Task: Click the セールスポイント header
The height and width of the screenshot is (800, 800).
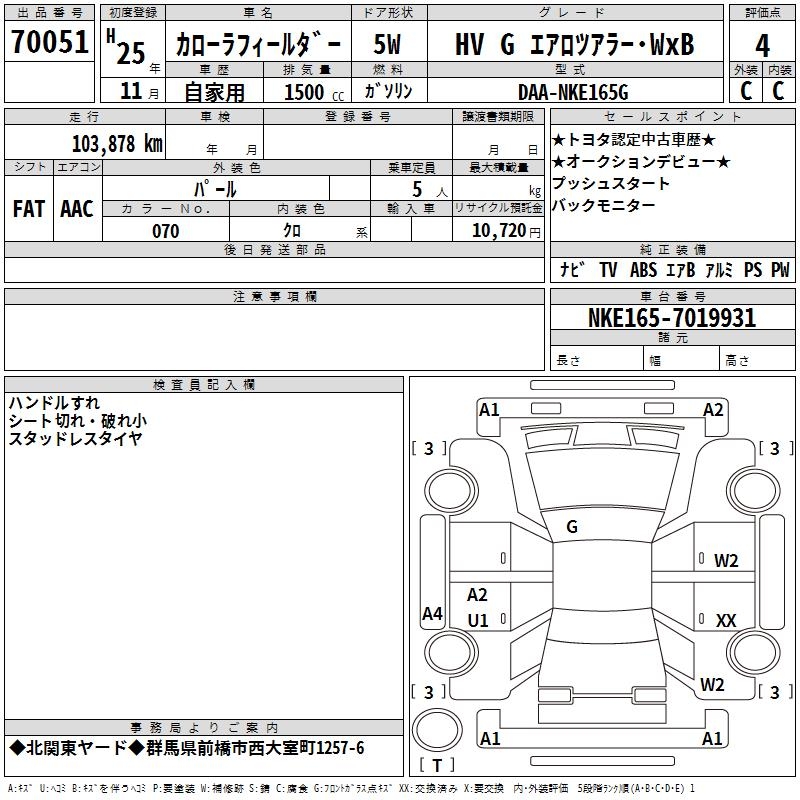Action: click(672, 116)
